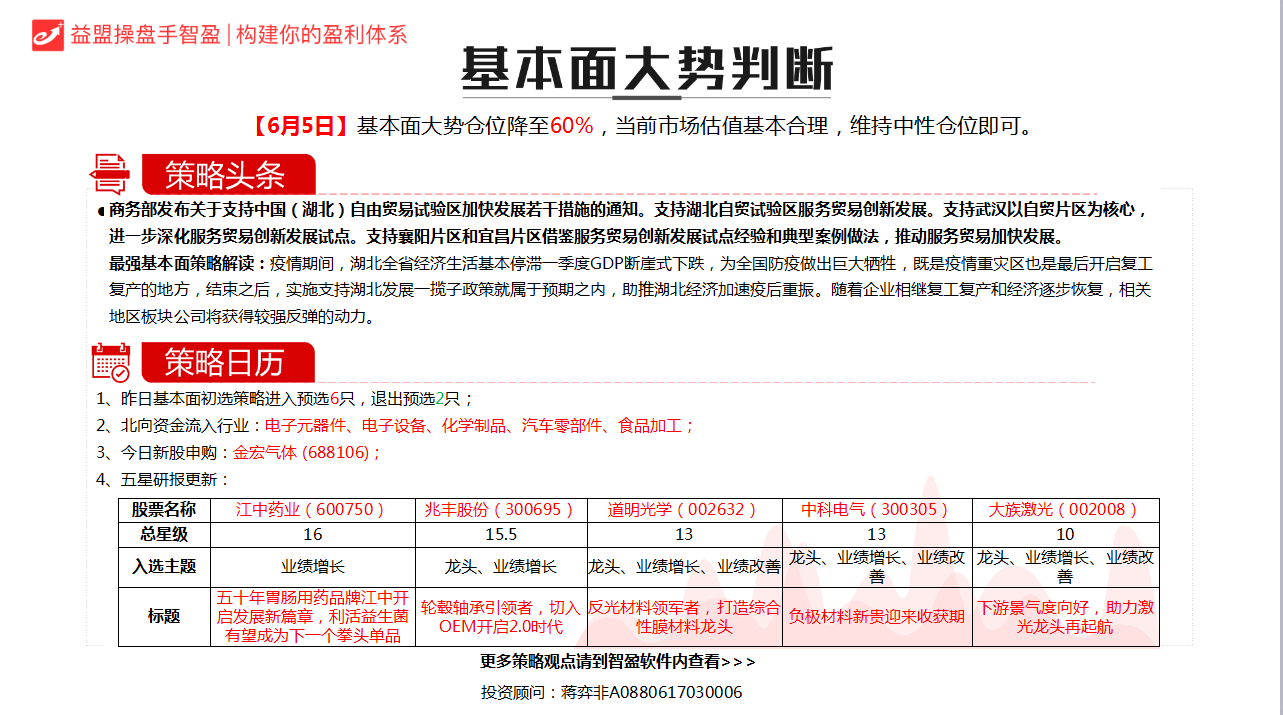
Task: Click the 反光材料领军者 report title
Action: click(684, 617)
